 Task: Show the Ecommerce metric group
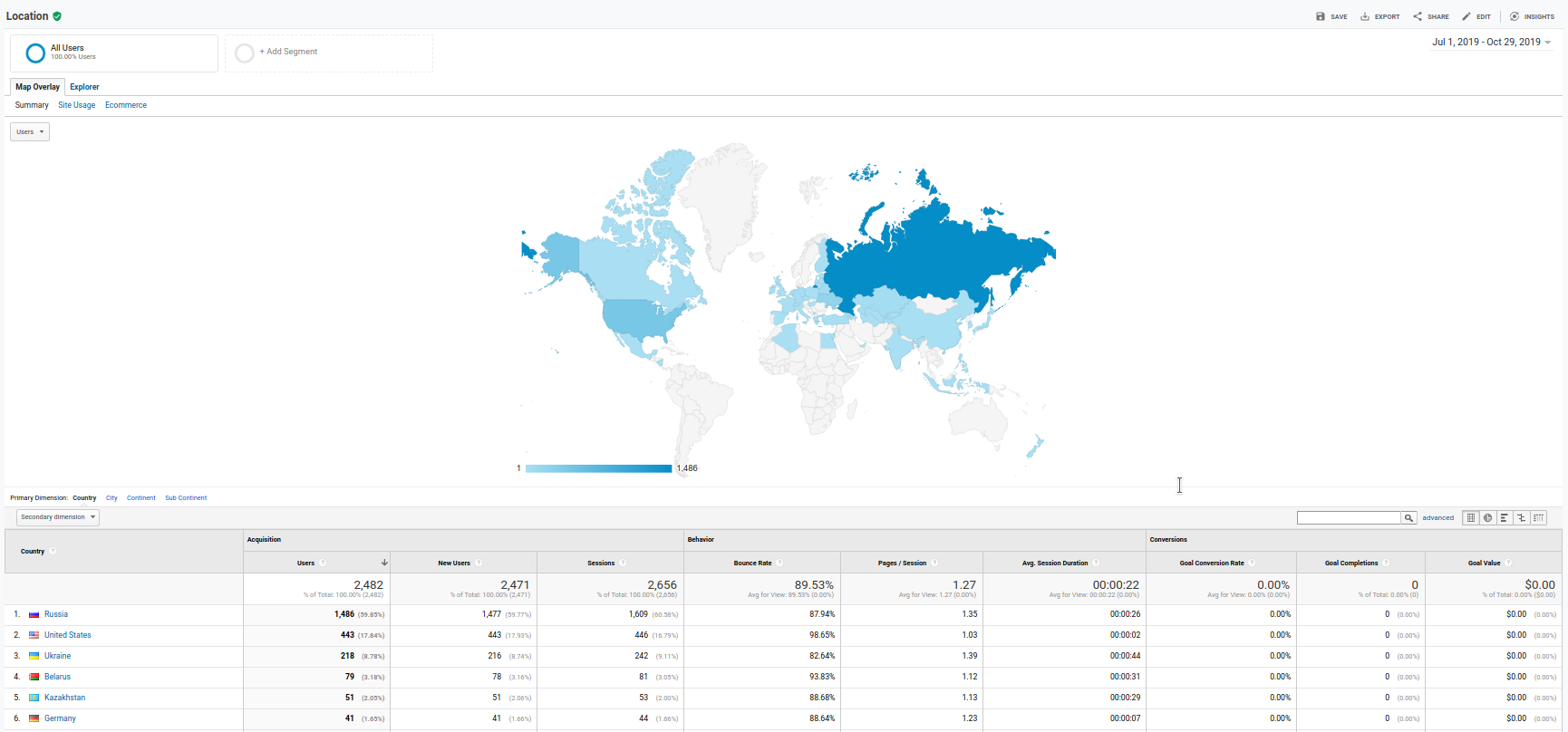126,105
